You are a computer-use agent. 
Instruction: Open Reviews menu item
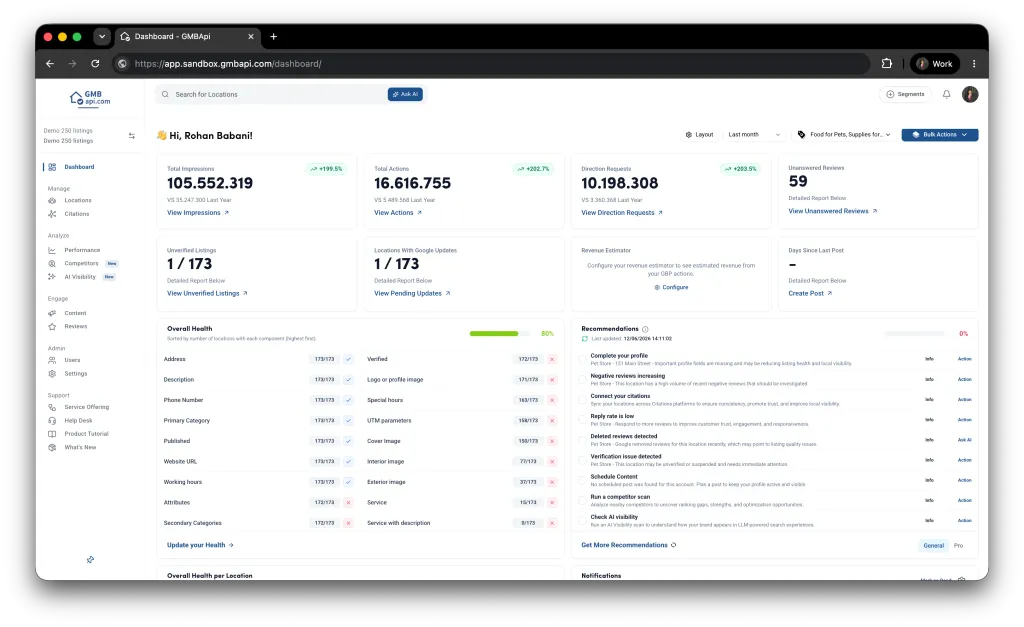tap(75, 327)
